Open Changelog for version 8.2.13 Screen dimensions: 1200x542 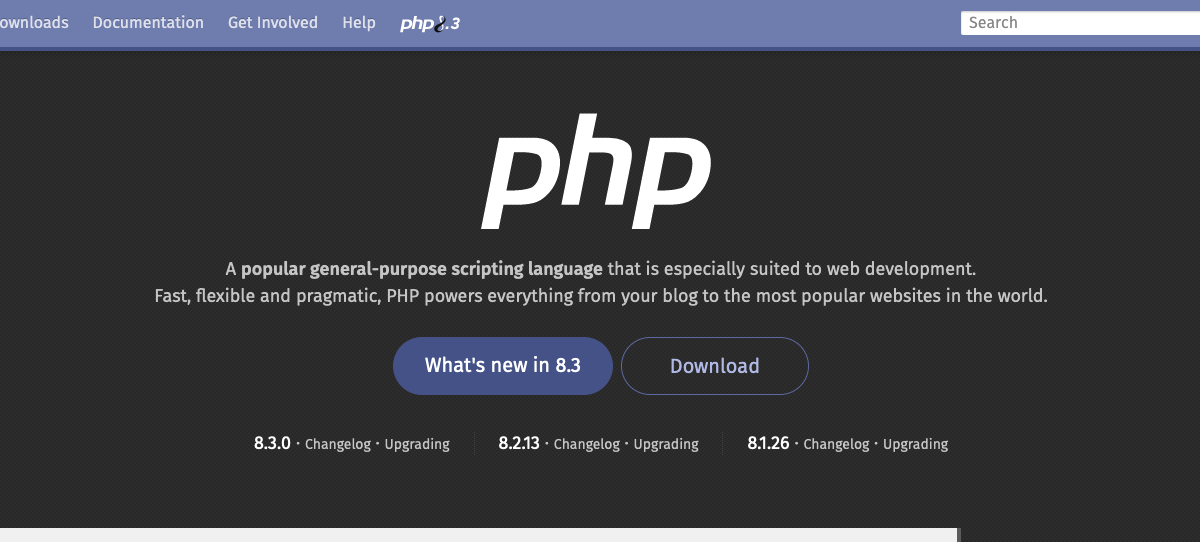[x=587, y=444]
